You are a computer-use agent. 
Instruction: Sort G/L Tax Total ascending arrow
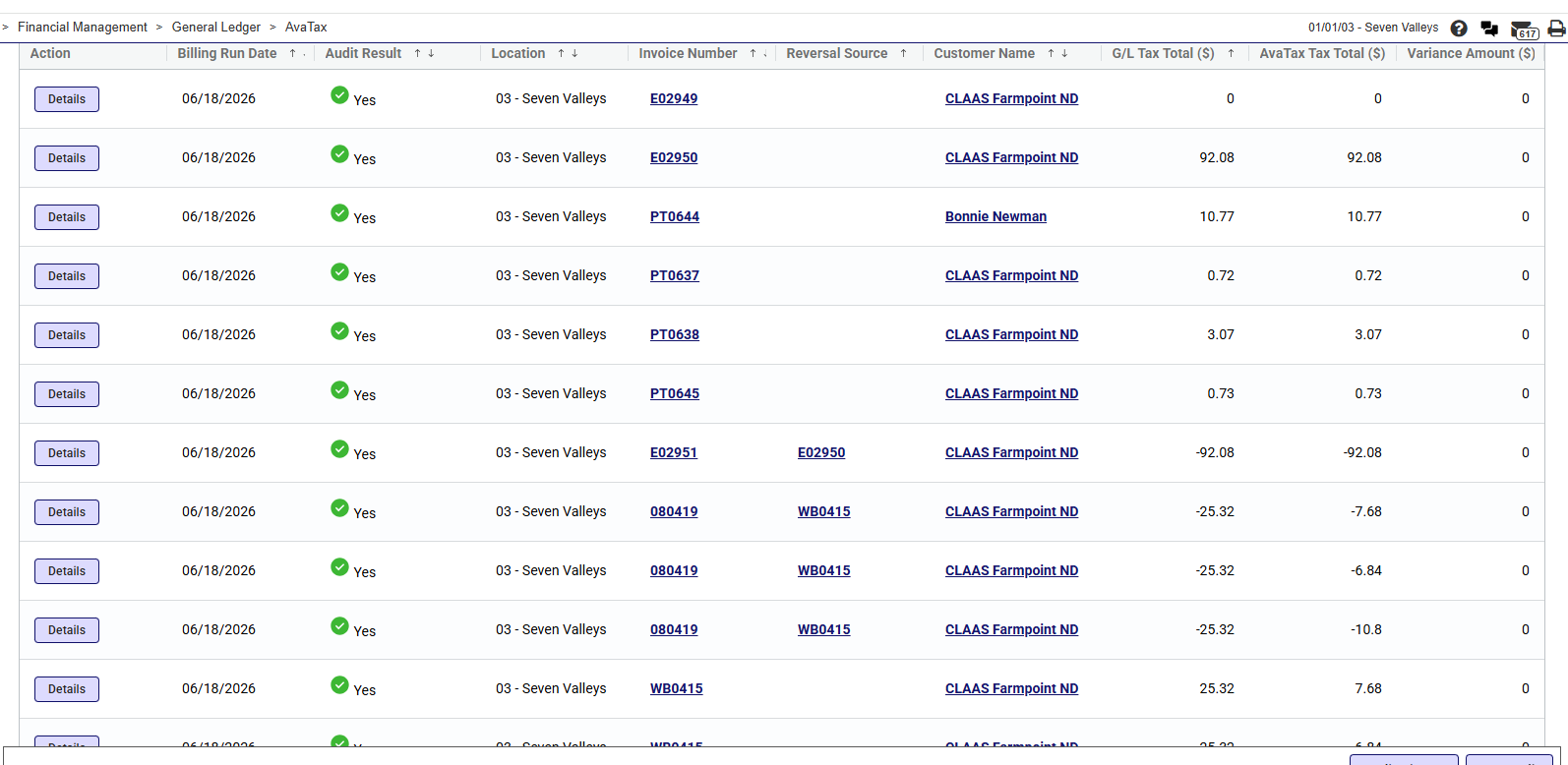point(1231,54)
